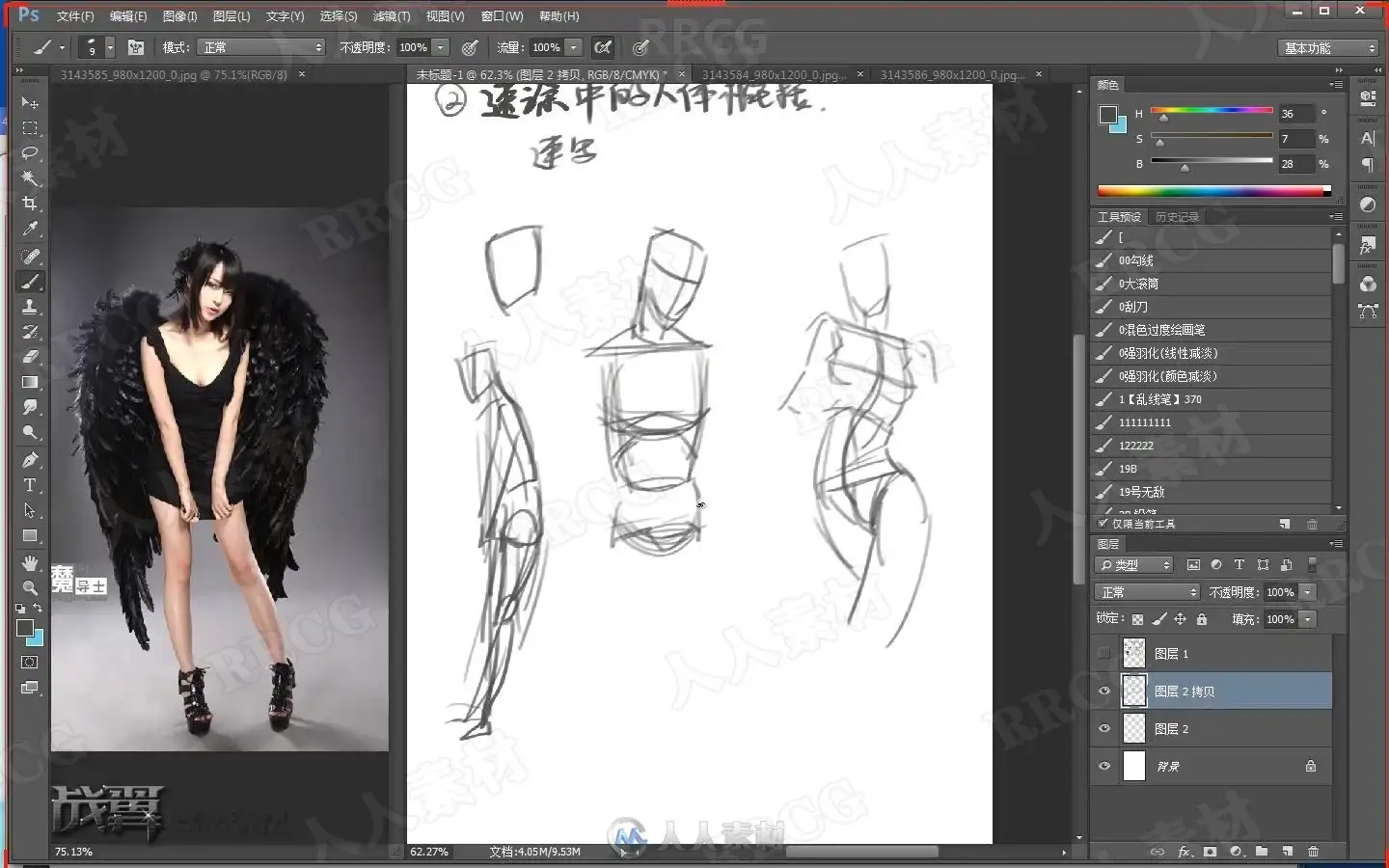Select tool preset 122222
Screen dimensions: 1389x868
coord(1213,446)
